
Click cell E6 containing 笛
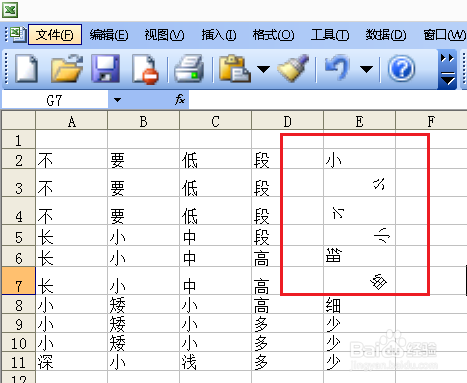click(x=360, y=256)
